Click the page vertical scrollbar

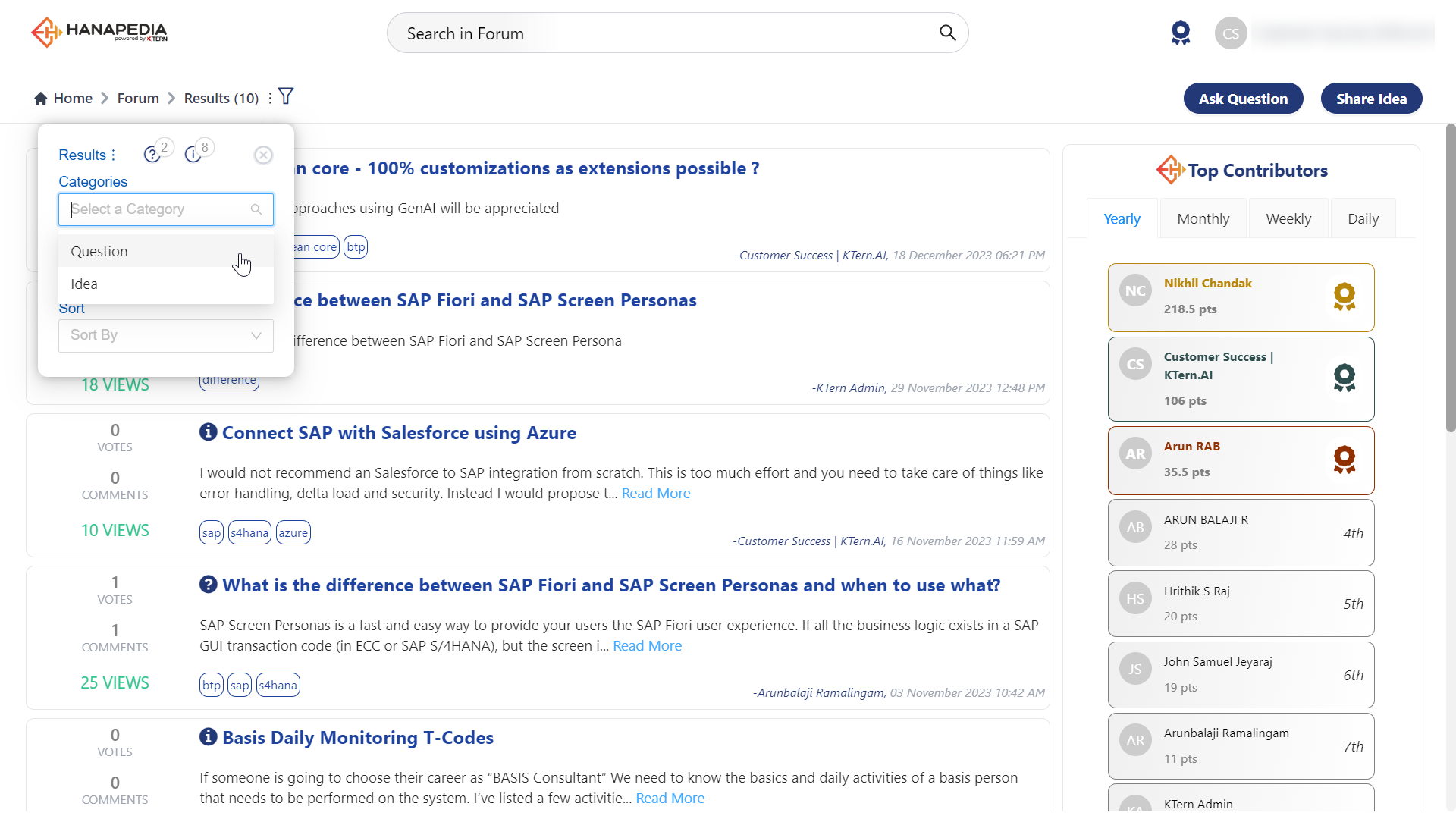coord(1450,278)
